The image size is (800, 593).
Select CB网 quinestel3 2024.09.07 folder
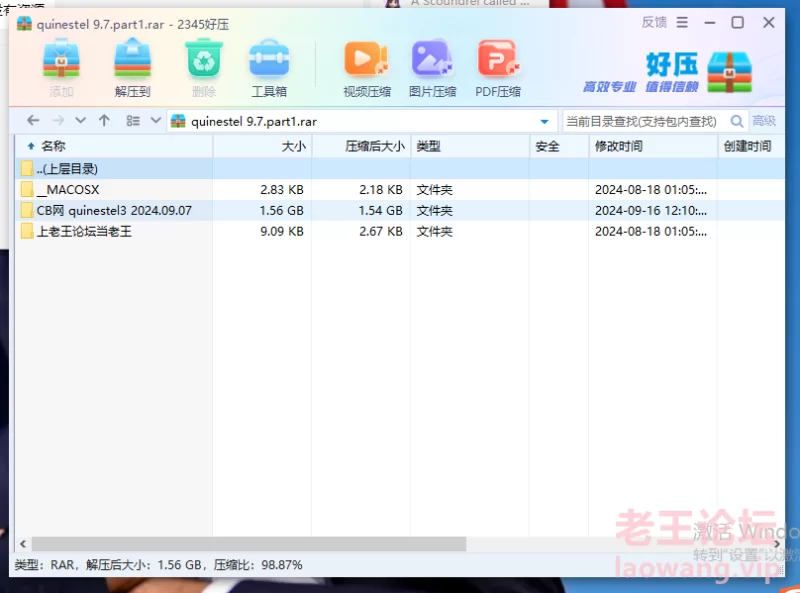click(400, 210)
